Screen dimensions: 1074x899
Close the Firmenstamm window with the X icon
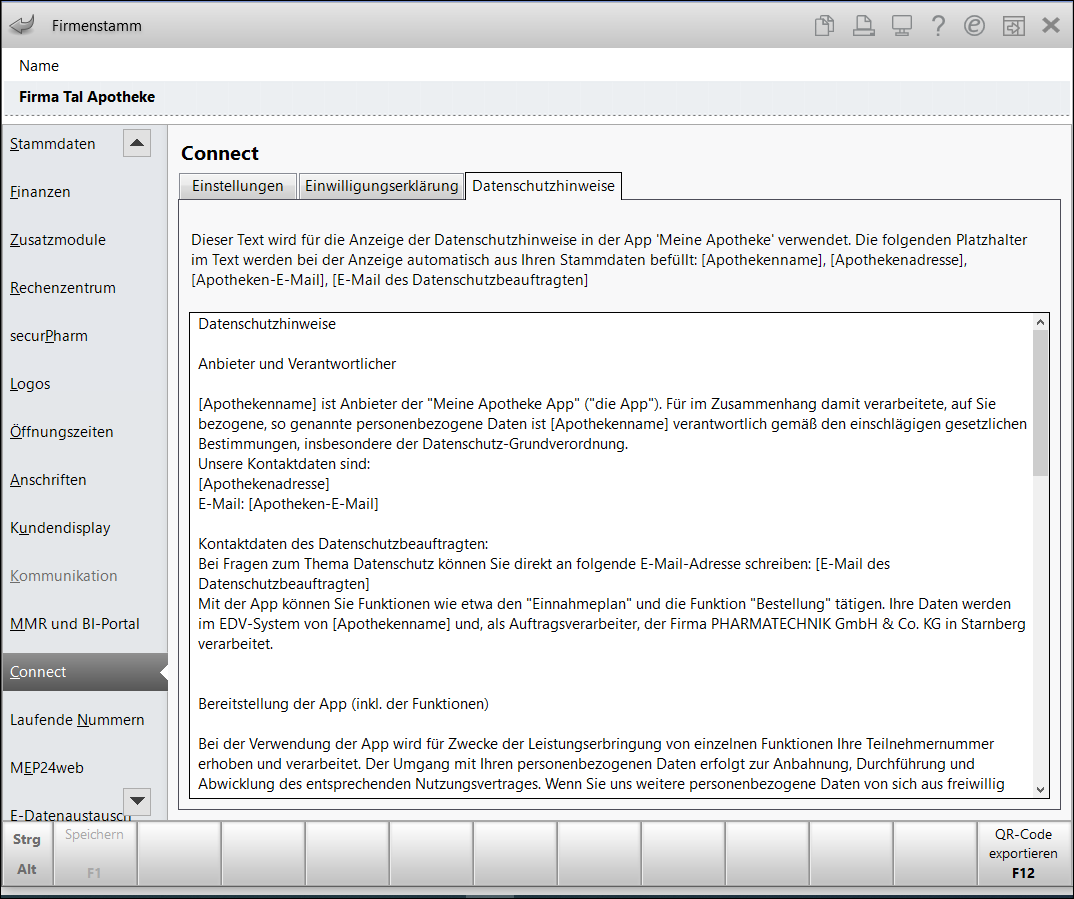pos(1051,25)
